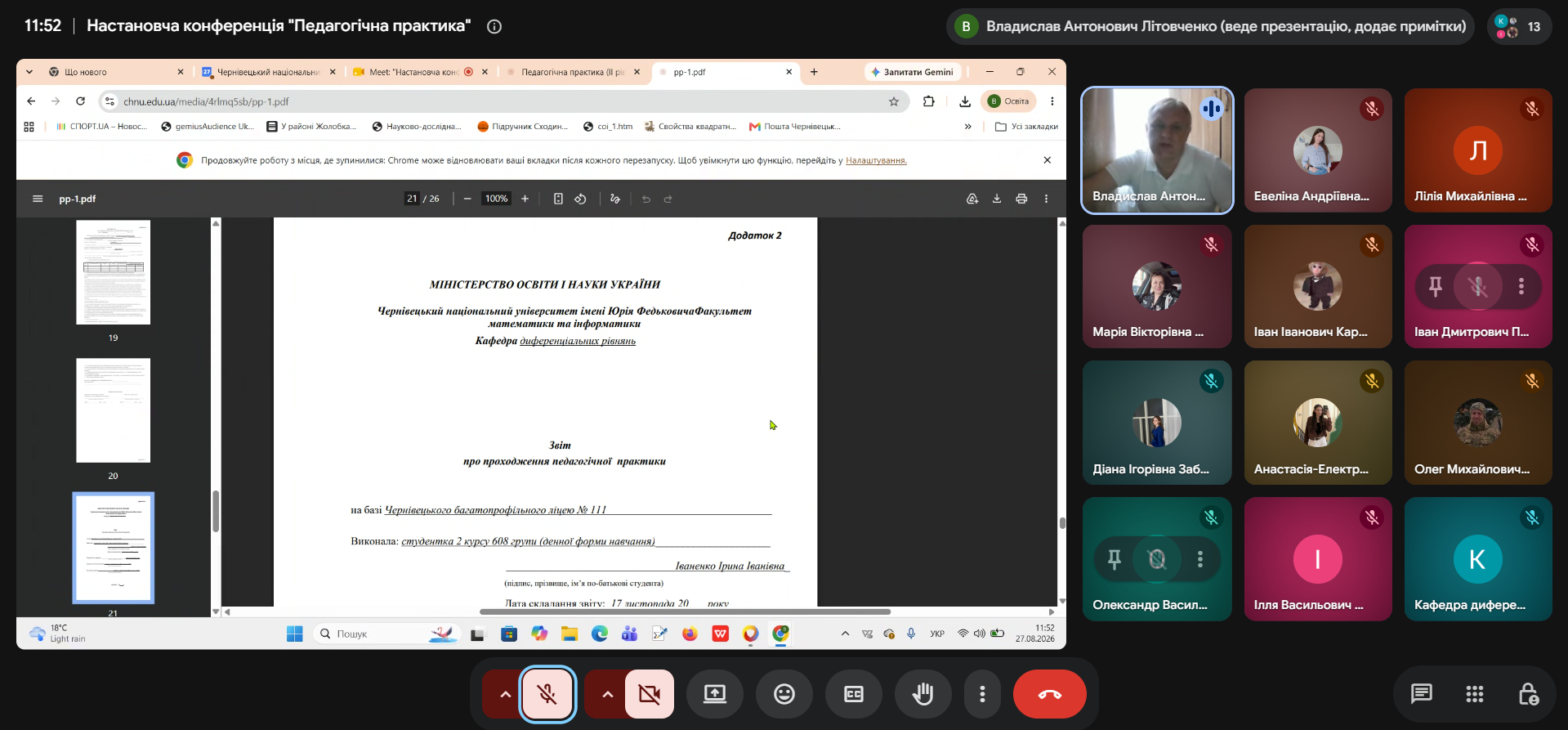1568x730 pixels.
Task: Open the 'Налаштування' link in Chrome notice
Action: click(x=876, y=160)
